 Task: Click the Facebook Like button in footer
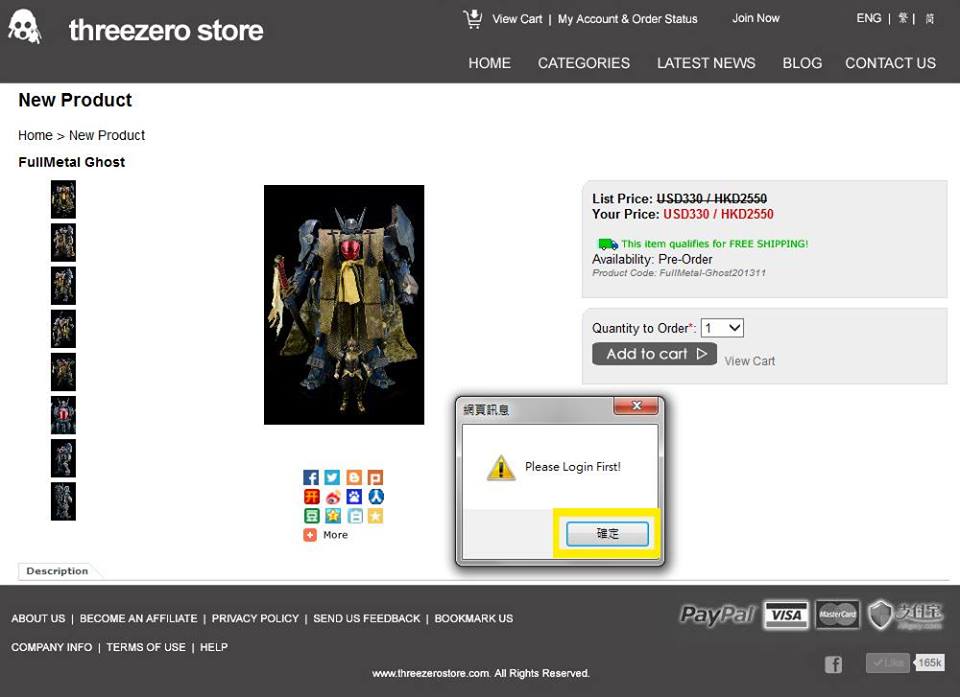pyautogui.click(x=887, y=663)
